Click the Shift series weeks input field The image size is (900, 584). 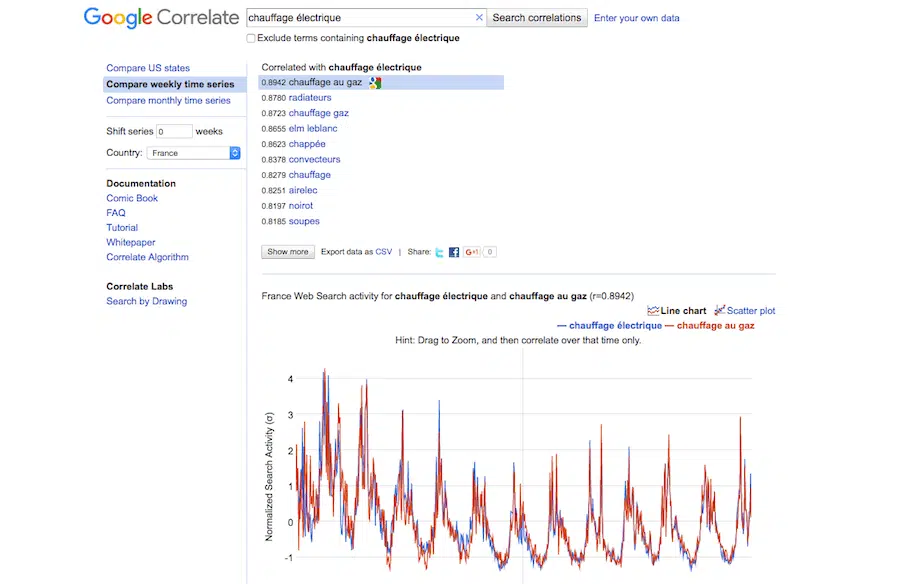pos(174,131)
